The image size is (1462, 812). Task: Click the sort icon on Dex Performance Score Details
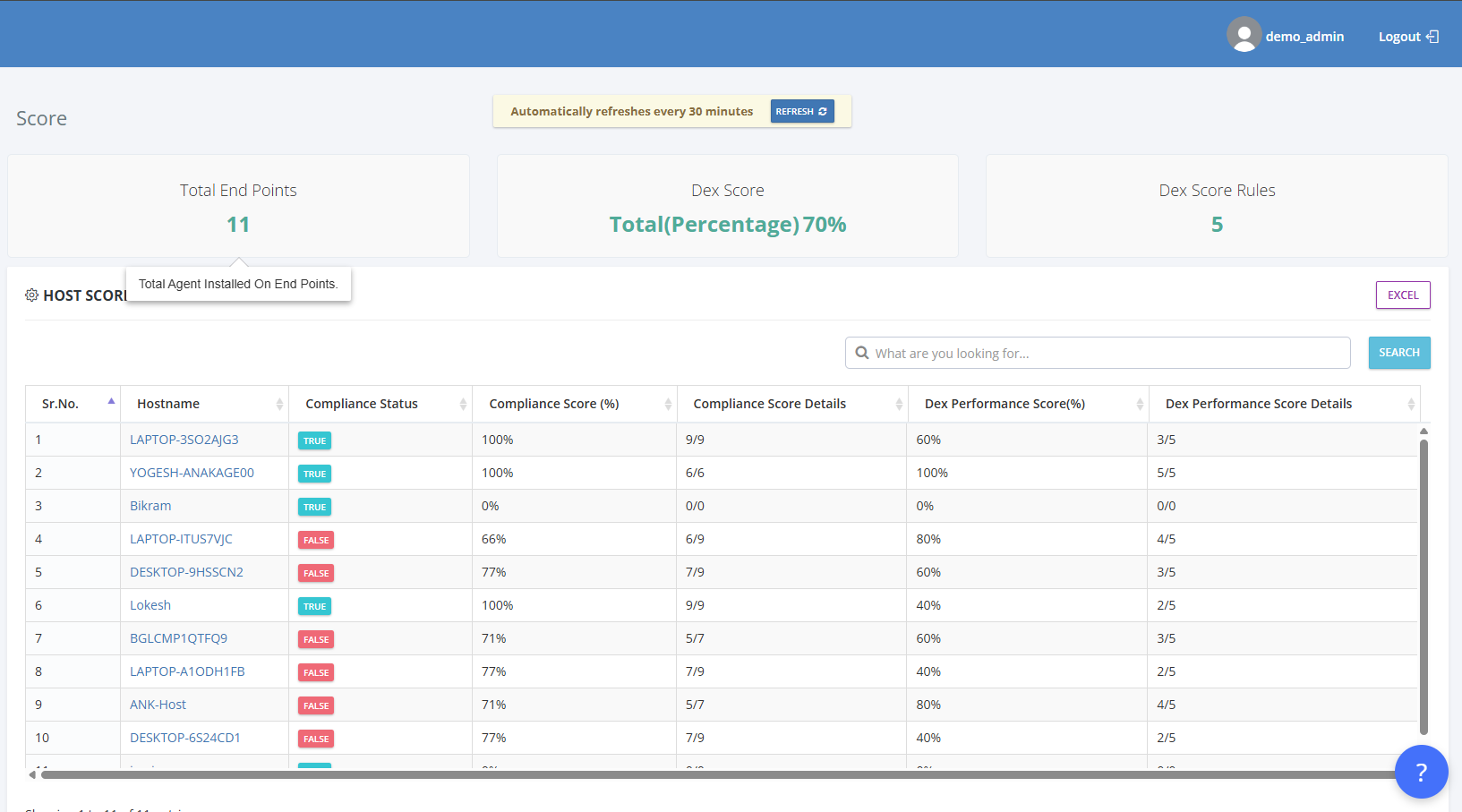pos(1413,403)
